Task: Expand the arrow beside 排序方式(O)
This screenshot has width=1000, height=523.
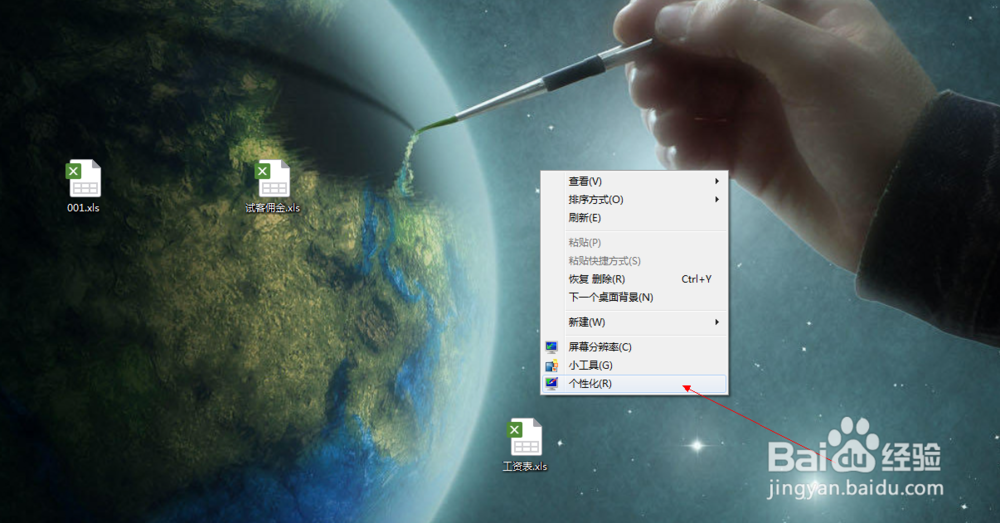Action: coord(717,200)
